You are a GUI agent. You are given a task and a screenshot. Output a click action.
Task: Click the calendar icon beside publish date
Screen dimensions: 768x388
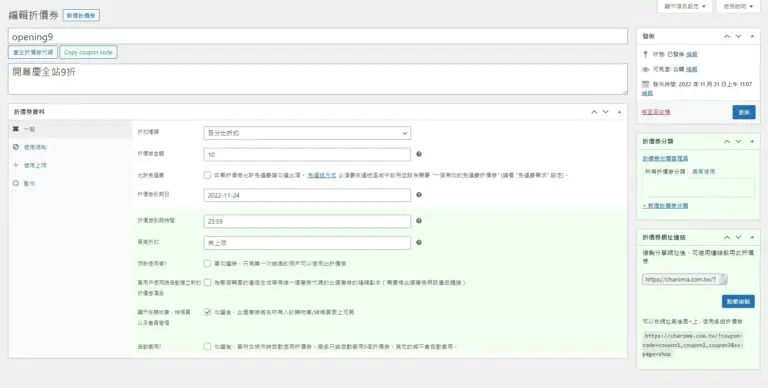(x=646, y=84)
